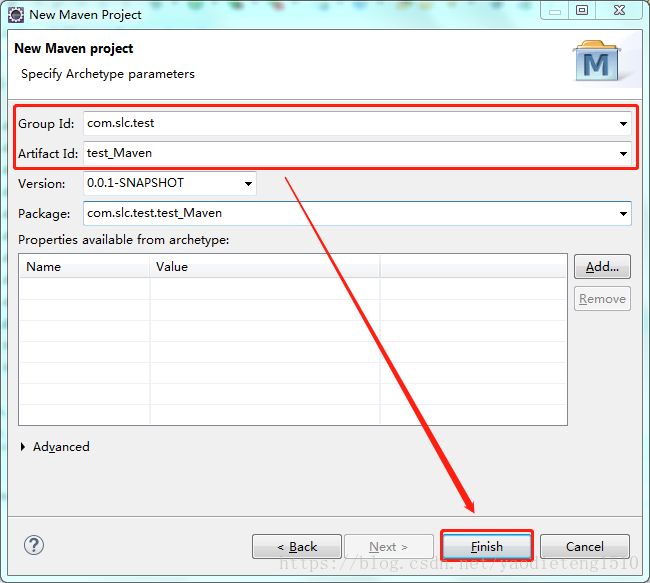
Task: Click the disabled Next button
Action: coord(389,546)
